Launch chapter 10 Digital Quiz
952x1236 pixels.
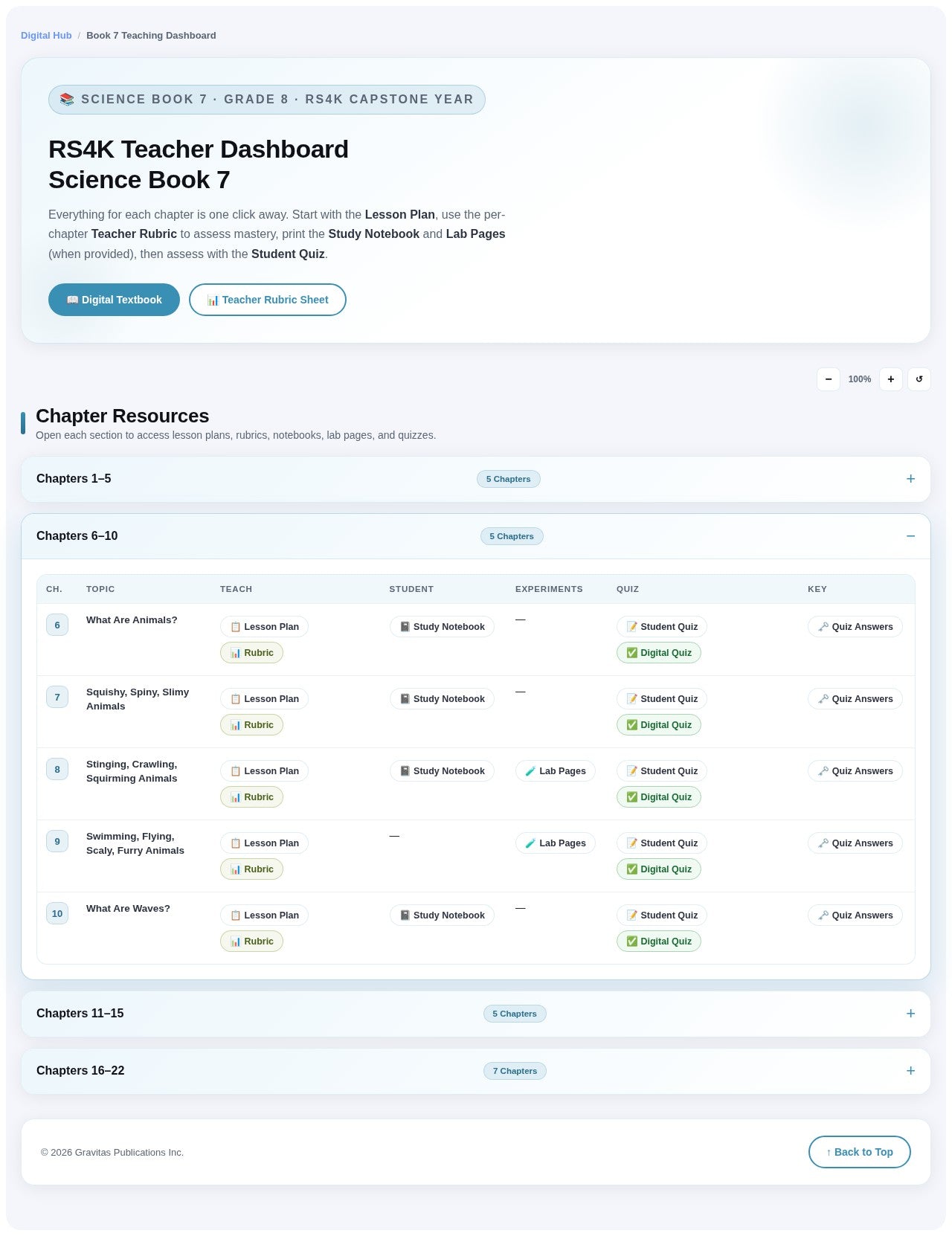pyautogui.click(x=659, y=942)
